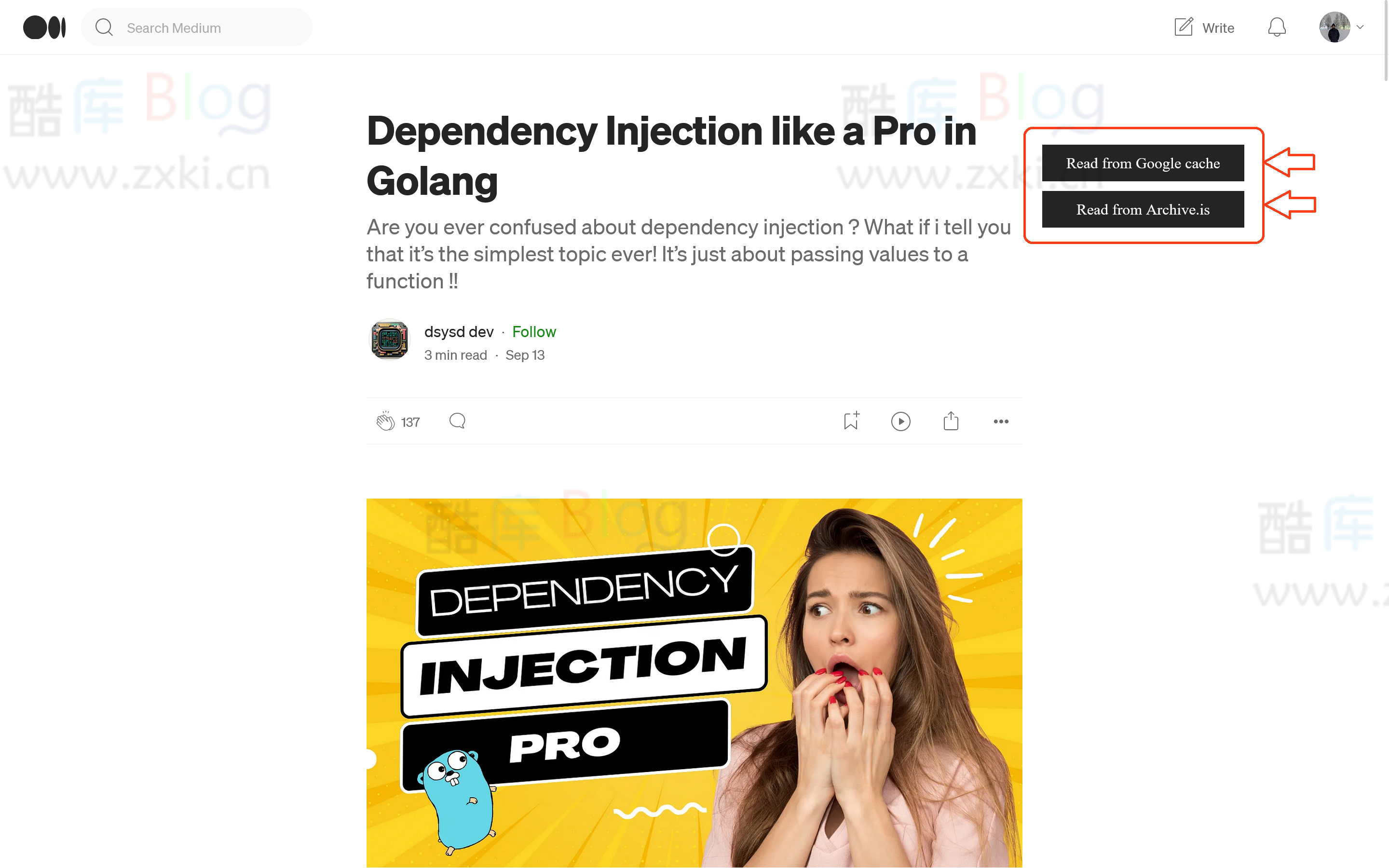The image size is (1389, 868).
Task: Click the 137 claps count
Action: click(410, 422)
